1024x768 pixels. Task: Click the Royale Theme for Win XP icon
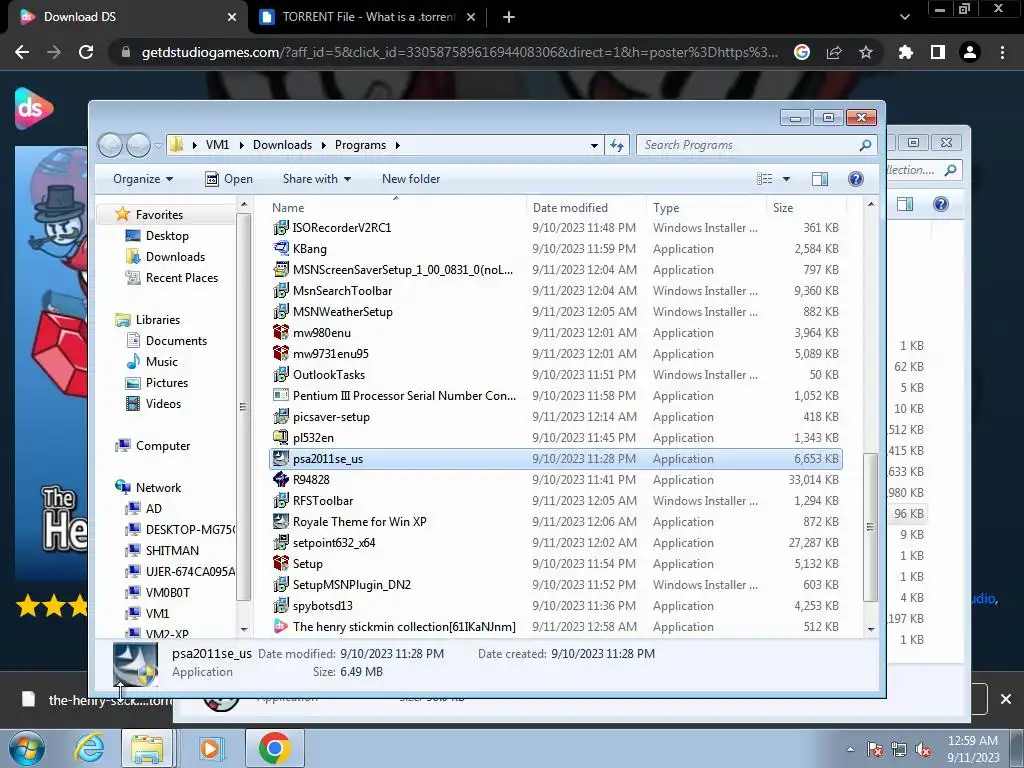(x=281, y=522)
